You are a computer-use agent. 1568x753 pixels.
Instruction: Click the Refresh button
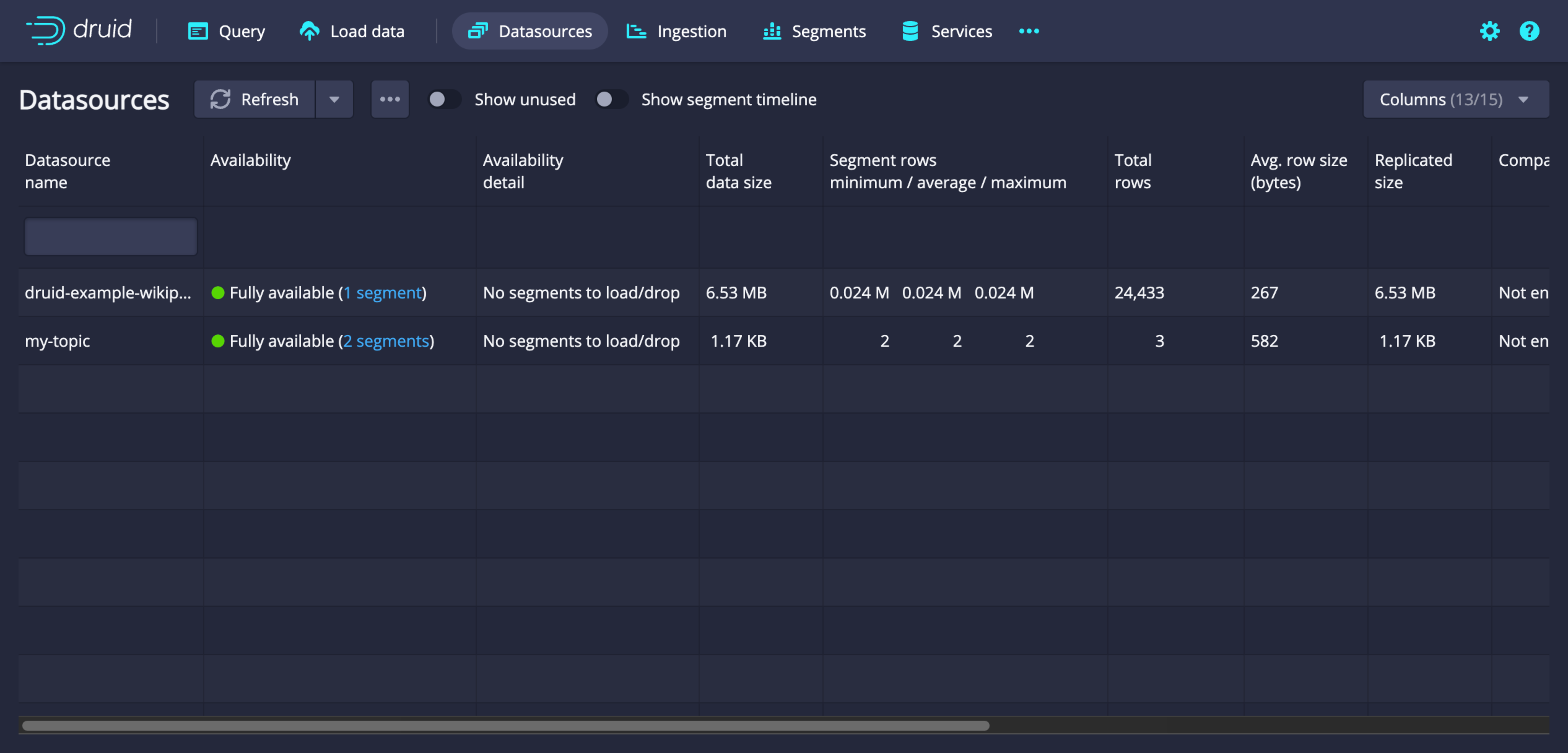pyautogui.click(x=255, y=99)
